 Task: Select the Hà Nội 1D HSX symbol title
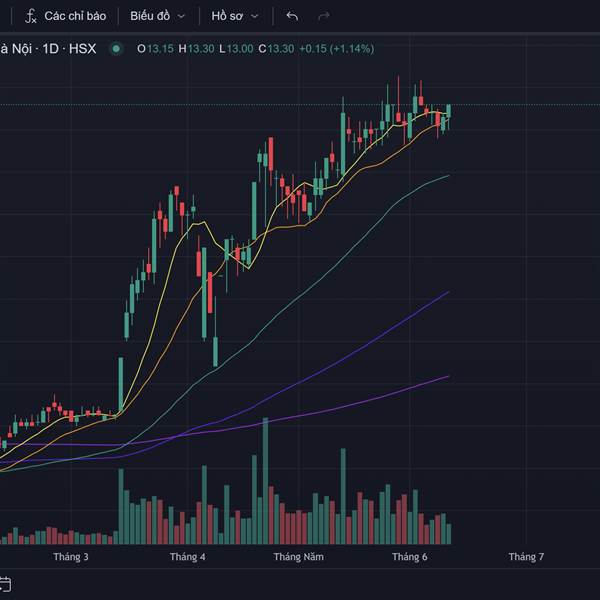pos(48,49)
